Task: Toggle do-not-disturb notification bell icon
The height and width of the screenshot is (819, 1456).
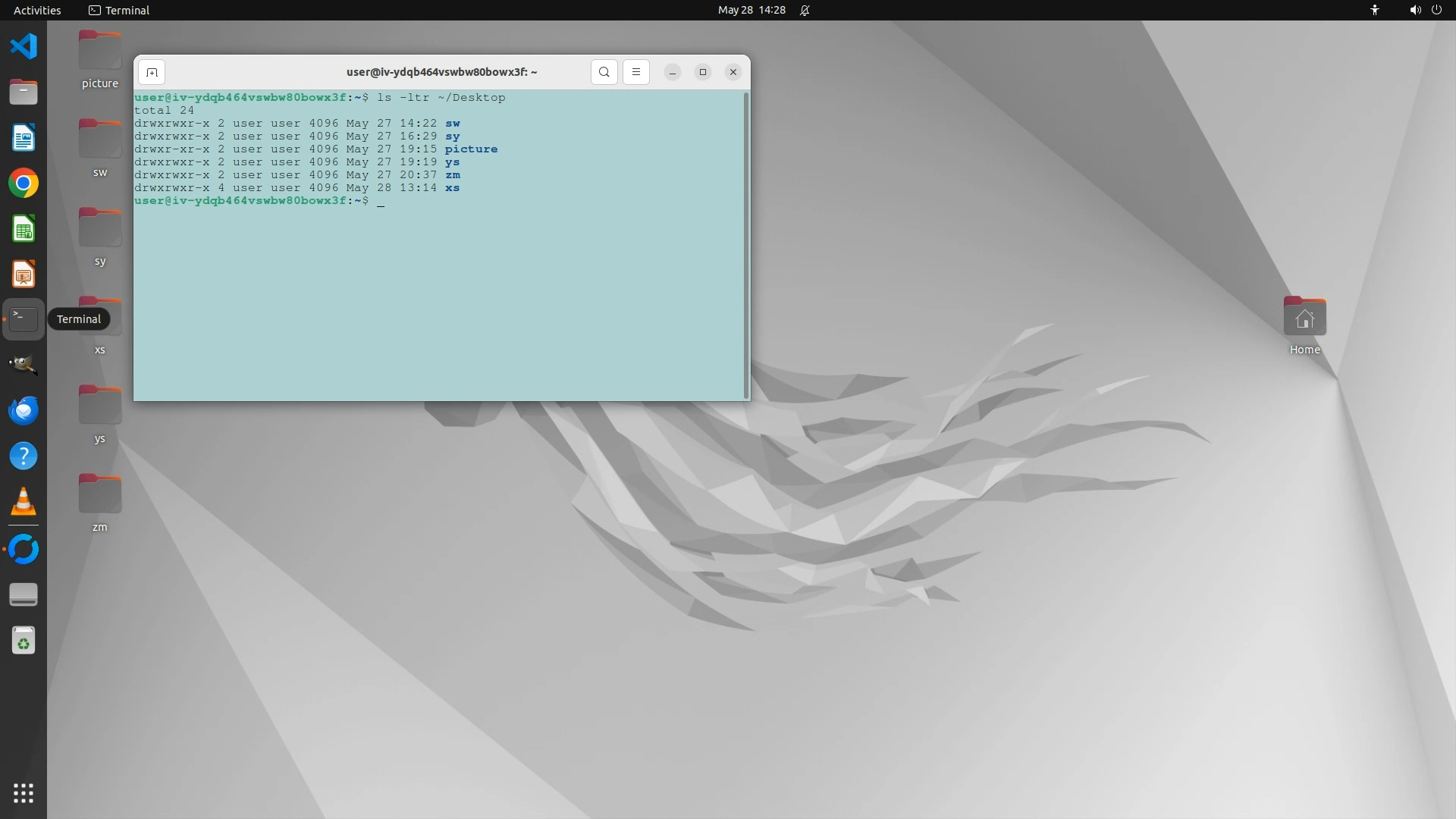Action: coord(805,10)
